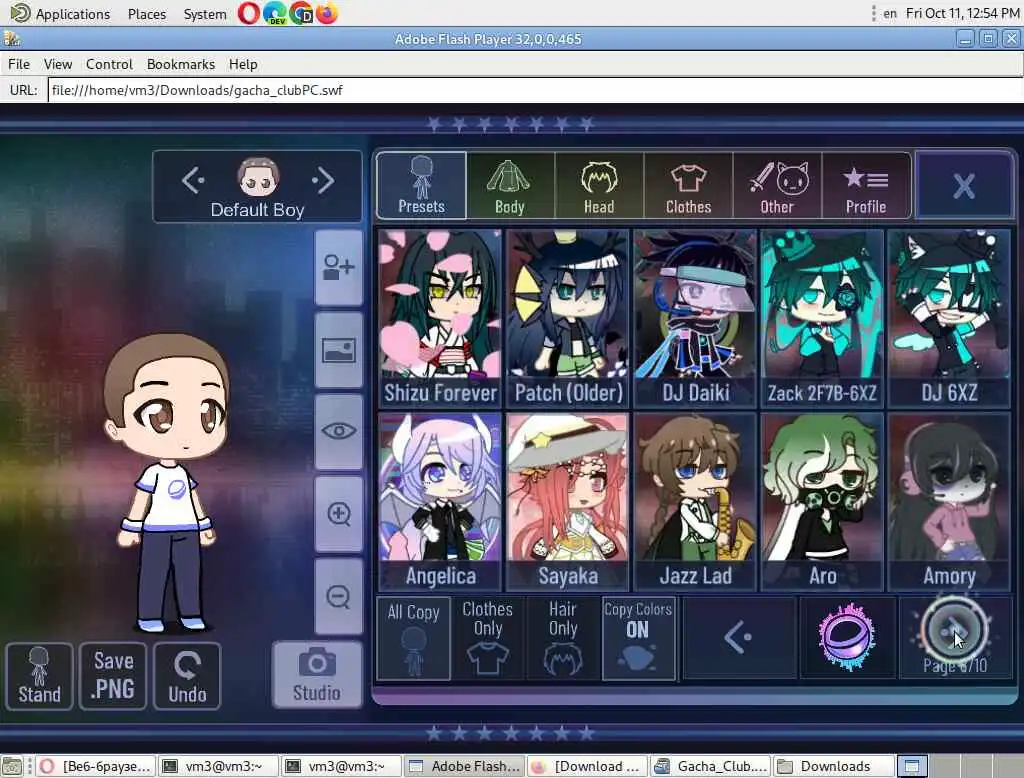Image resolution: width=1024 pixels, height=778 pixels.
Task: Select the Angelica preset
Action: pos(440,502)
